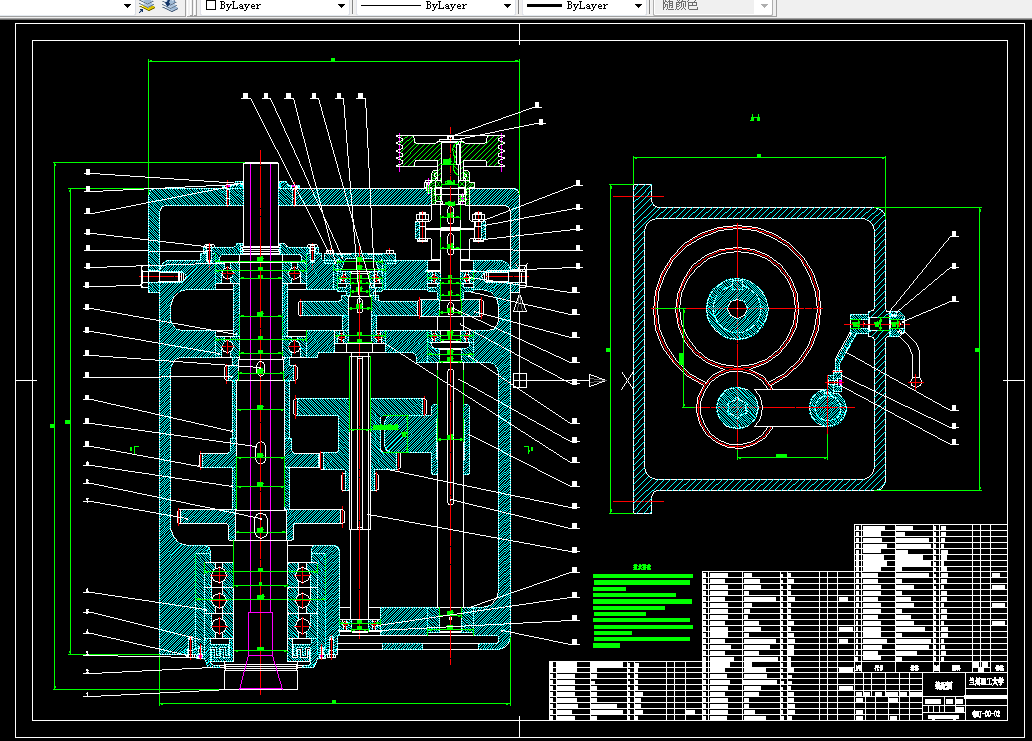Pick the small cyan gear hub in side view
This screenshot has width=1032, height=741.
737,407
